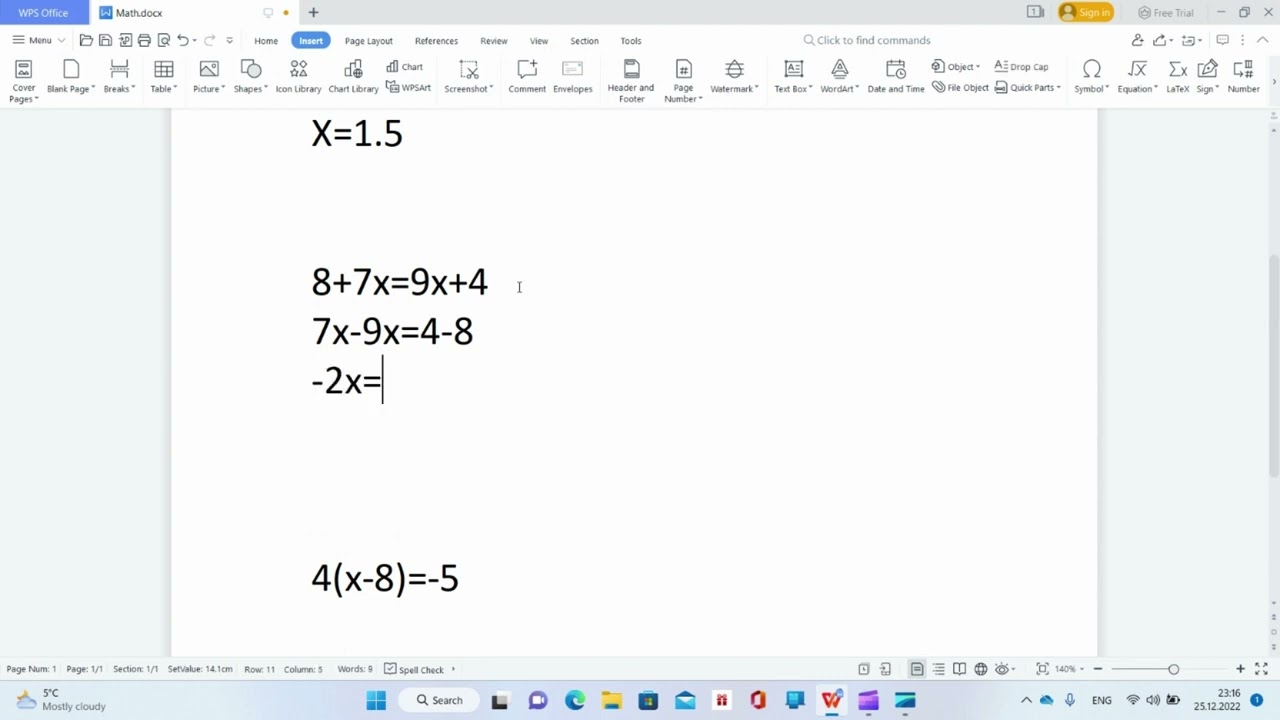Open a new tab with plus button
Screen dimensions: 1280x720
[x=313, y=13]
